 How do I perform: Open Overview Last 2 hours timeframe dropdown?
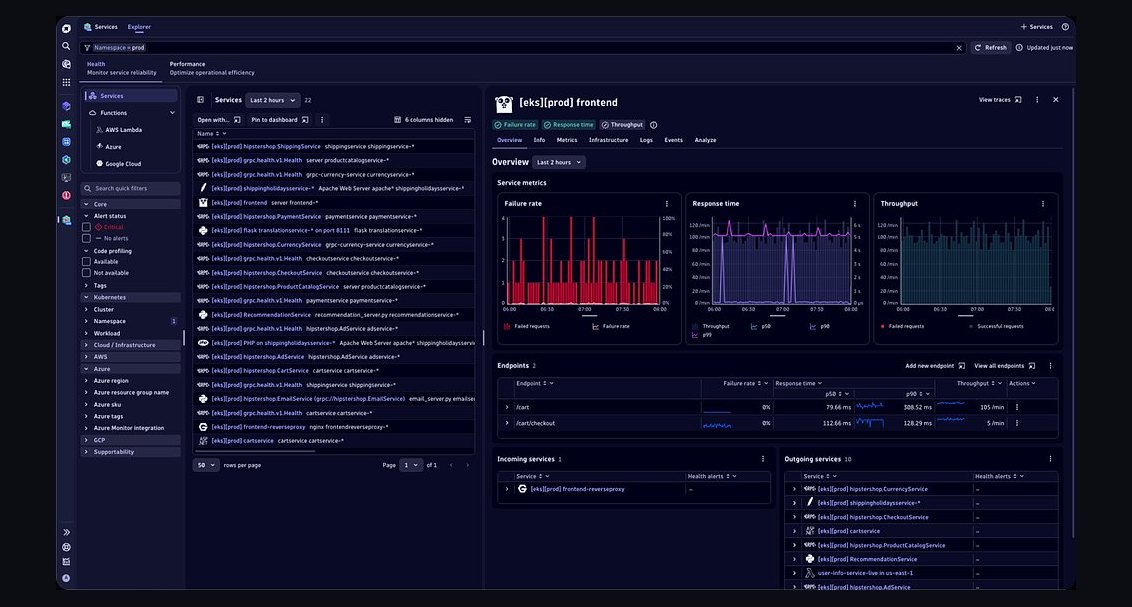(560, 162)
